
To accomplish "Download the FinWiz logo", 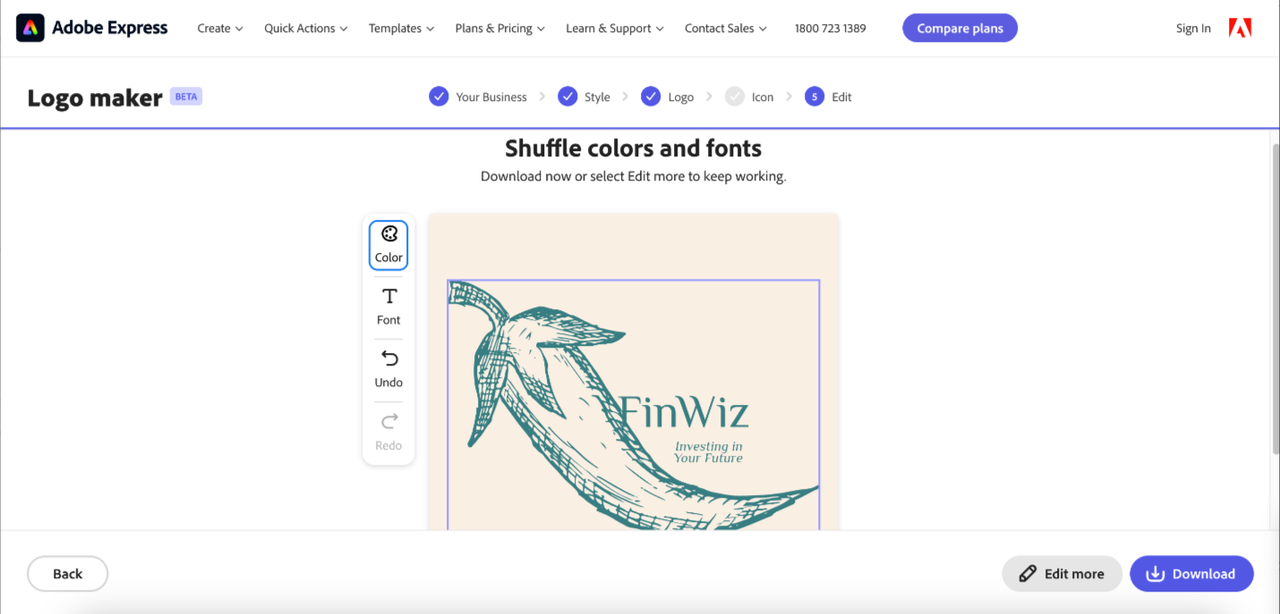I will click(1191, 574).
